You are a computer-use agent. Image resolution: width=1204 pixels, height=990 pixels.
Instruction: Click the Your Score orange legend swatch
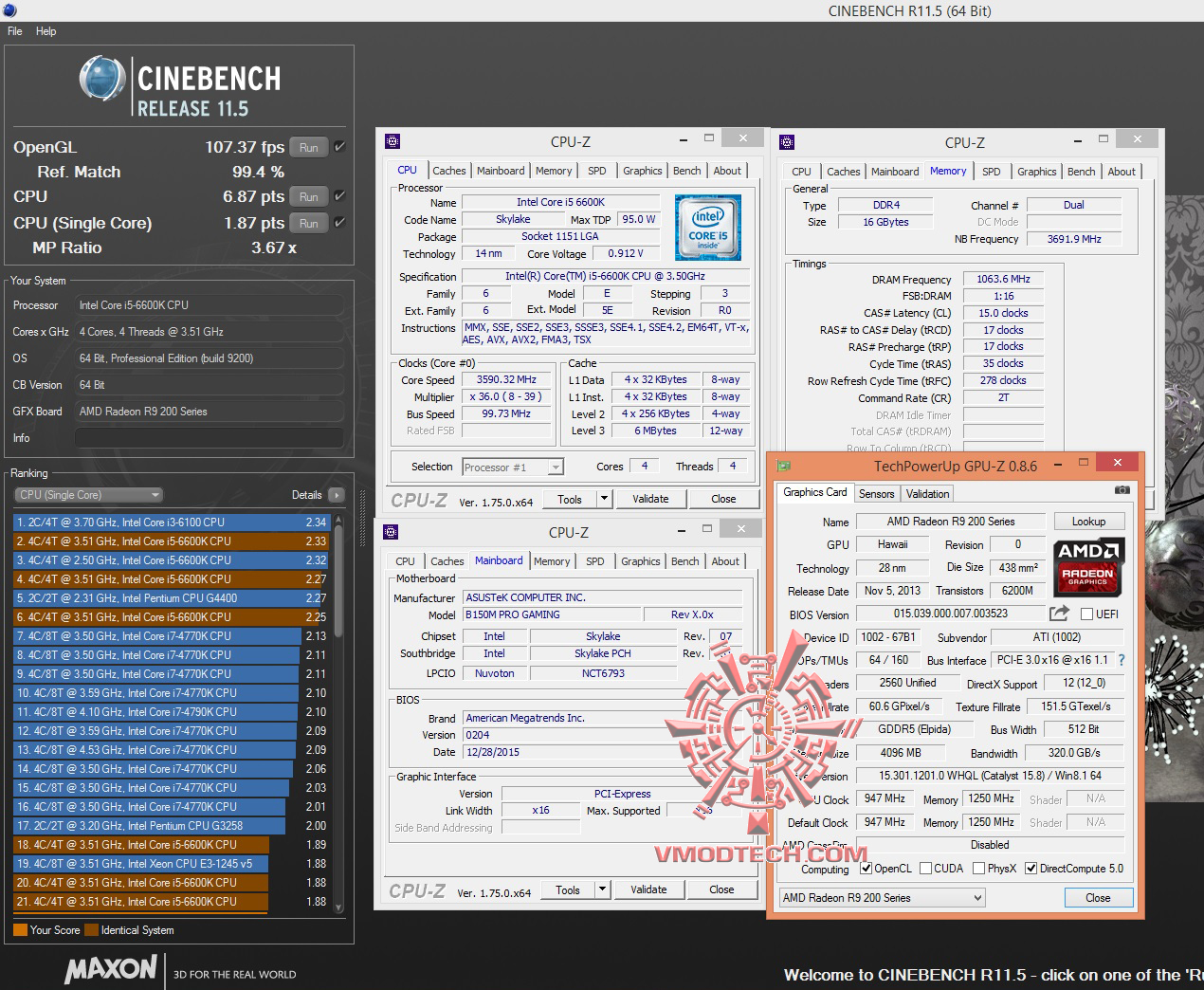tap(20, 930)
